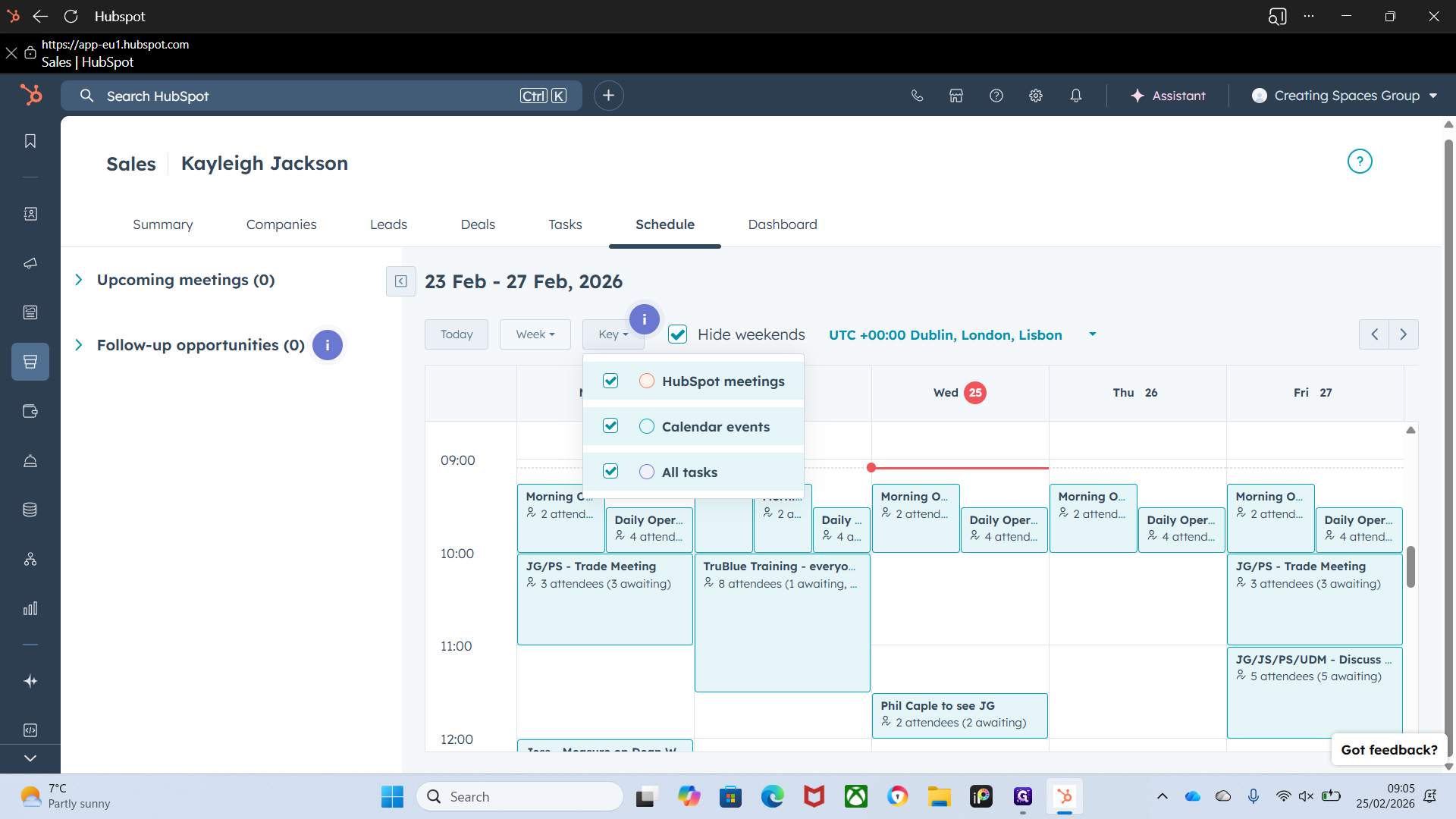Go to the next week

pyautogui.click(x=1404, y=334)
